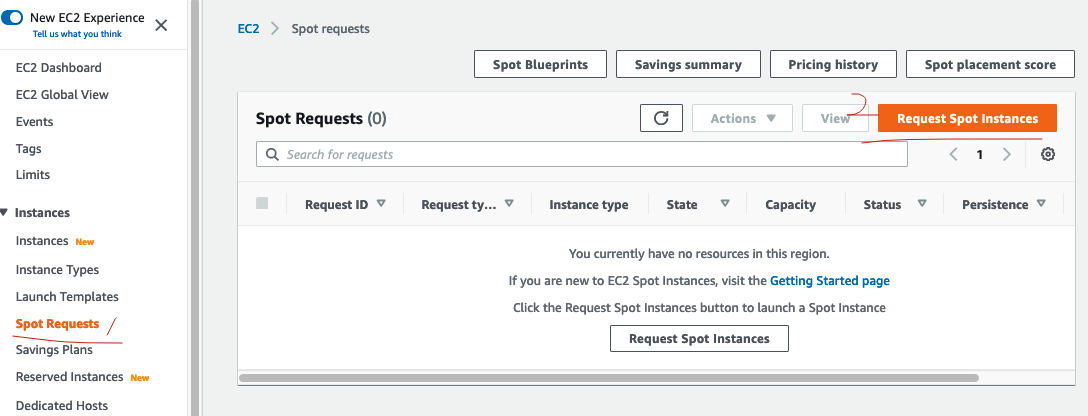Open the Actions dropdown

pos(742,118)
